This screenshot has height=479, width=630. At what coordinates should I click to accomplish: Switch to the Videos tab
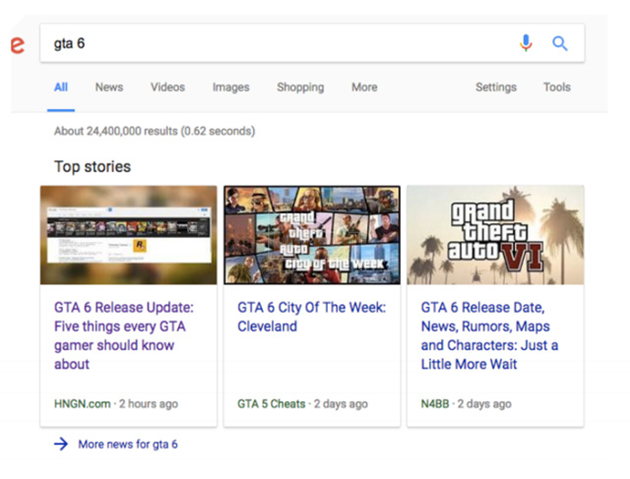tap(168, 87)
